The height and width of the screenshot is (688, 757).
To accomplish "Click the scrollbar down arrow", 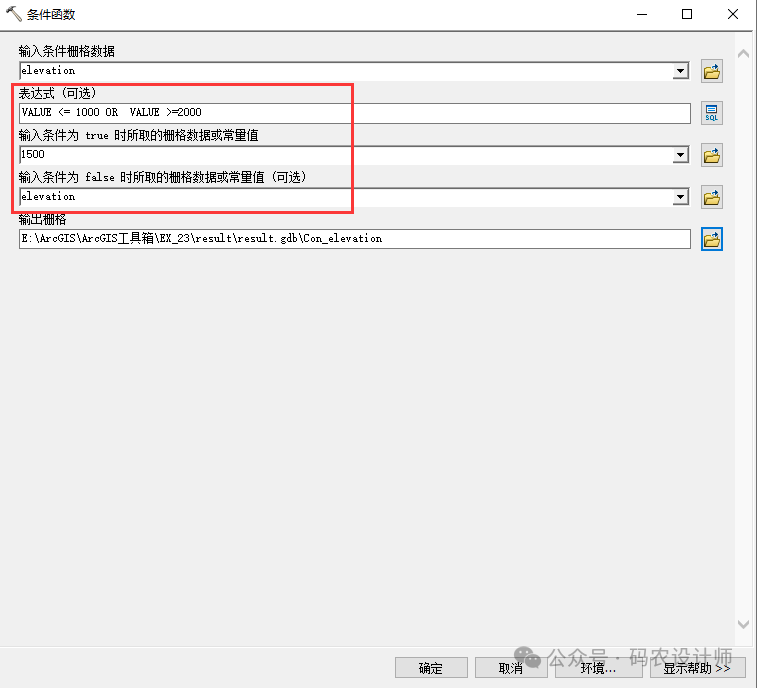I will pos(743,622).
